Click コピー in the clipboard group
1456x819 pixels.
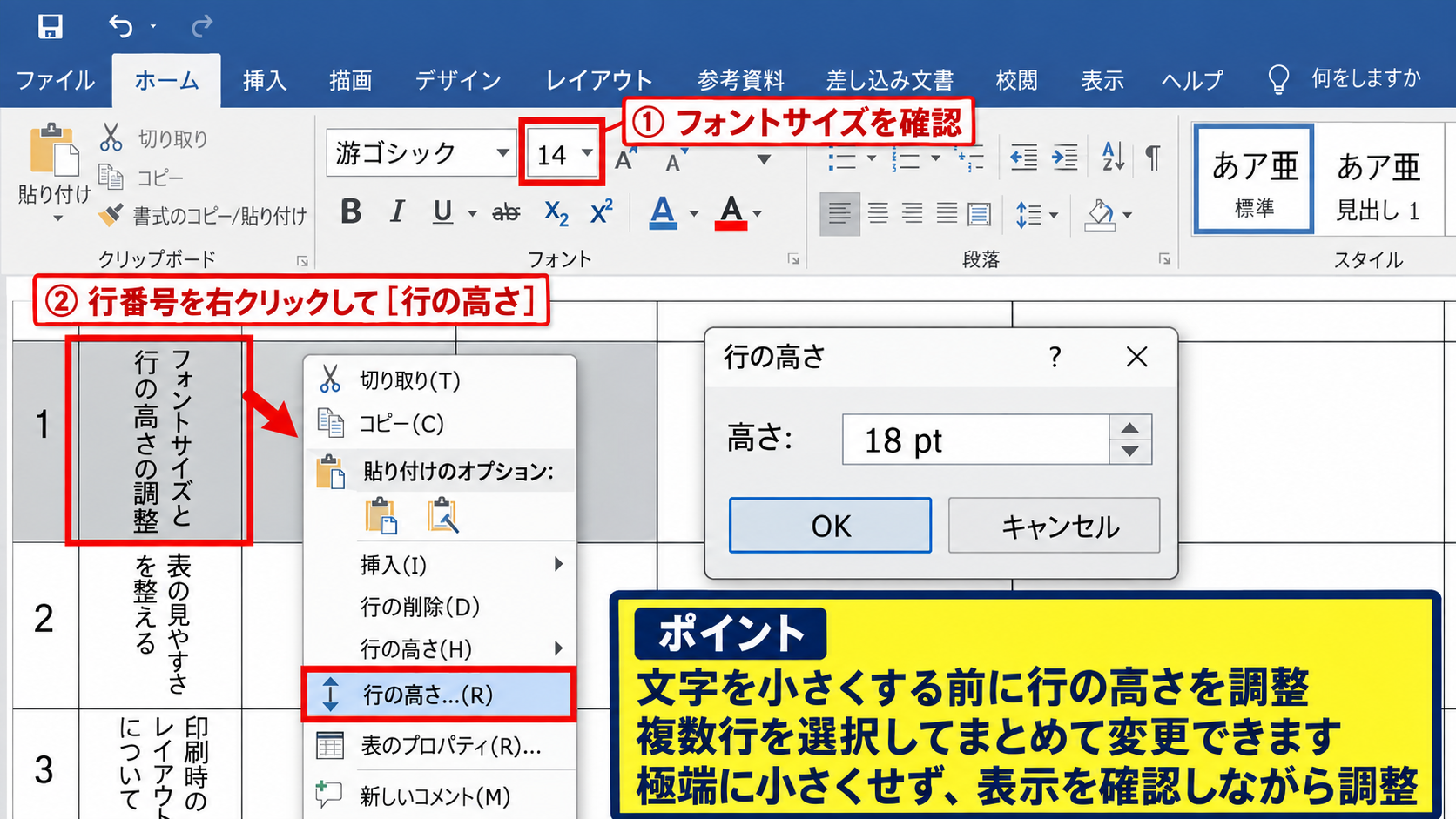pos(141,178)
